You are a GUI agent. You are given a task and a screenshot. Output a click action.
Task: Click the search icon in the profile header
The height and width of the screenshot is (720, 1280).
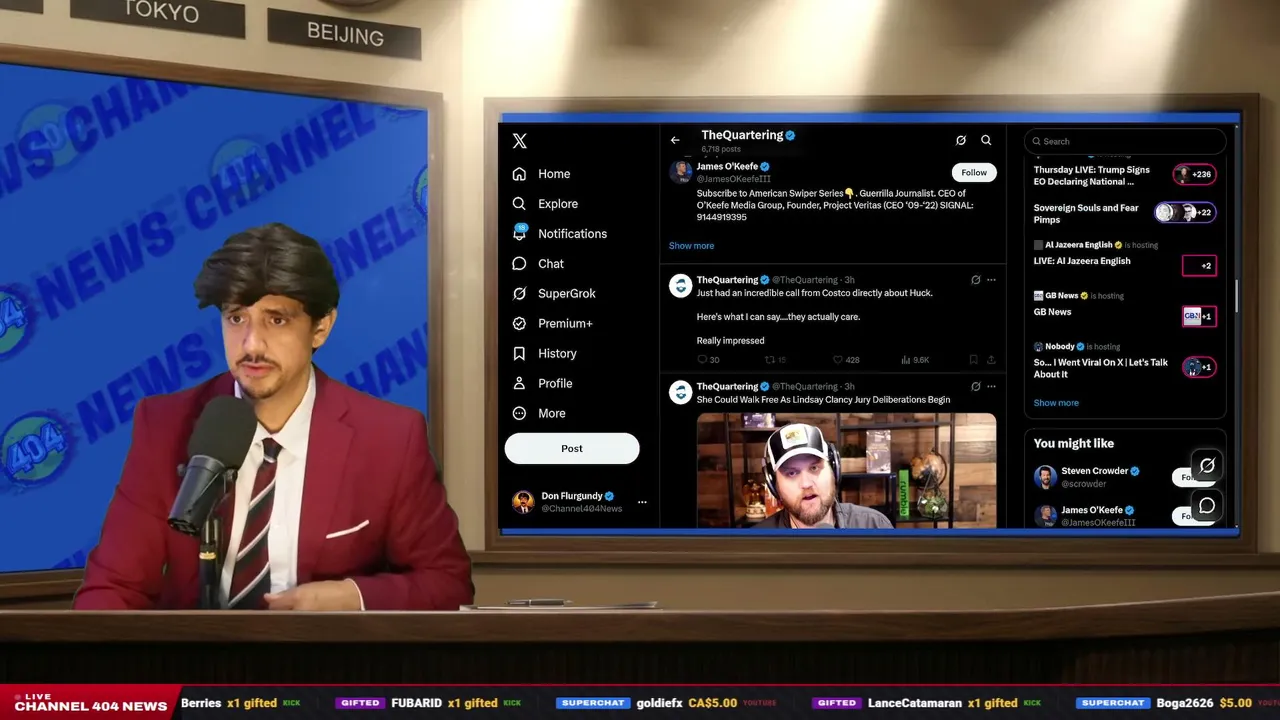pos(986,141)
